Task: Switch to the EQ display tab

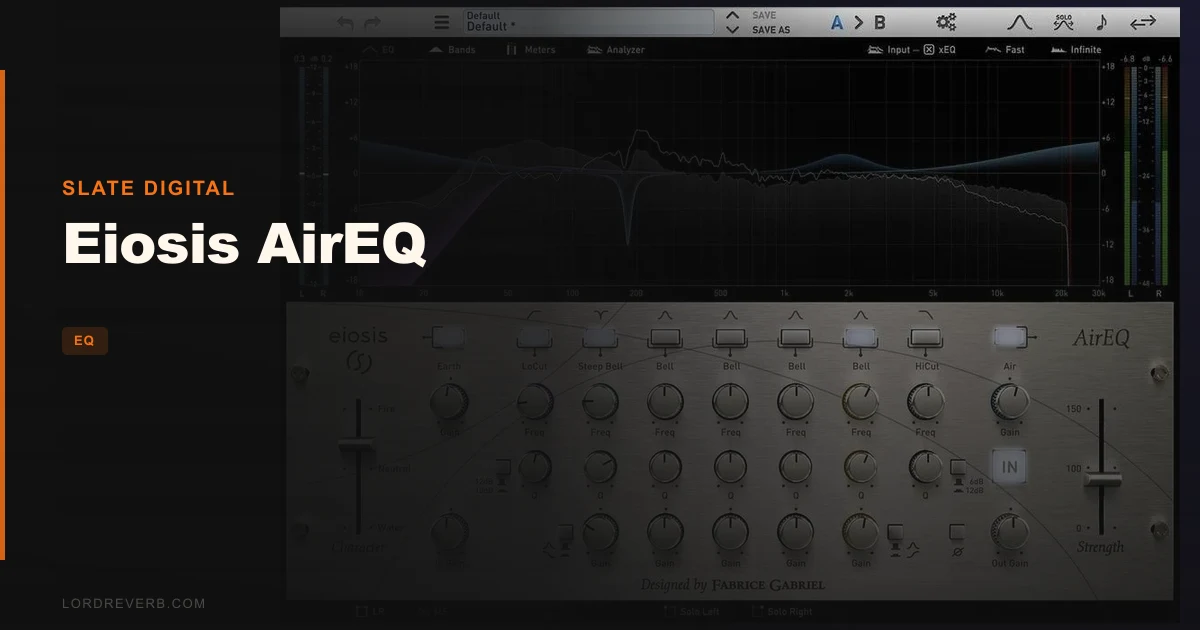Action: (x=379, y=49)
